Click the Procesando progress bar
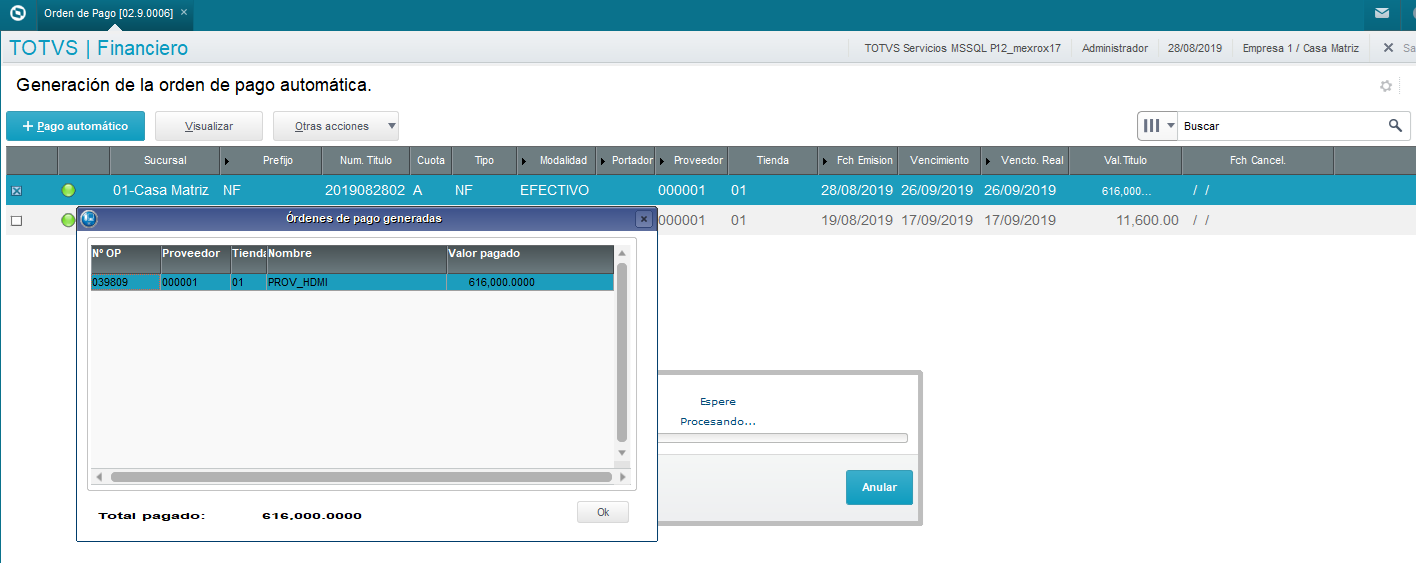The width and height of the screenshot is (1416, 563). (x=783, y=437)
